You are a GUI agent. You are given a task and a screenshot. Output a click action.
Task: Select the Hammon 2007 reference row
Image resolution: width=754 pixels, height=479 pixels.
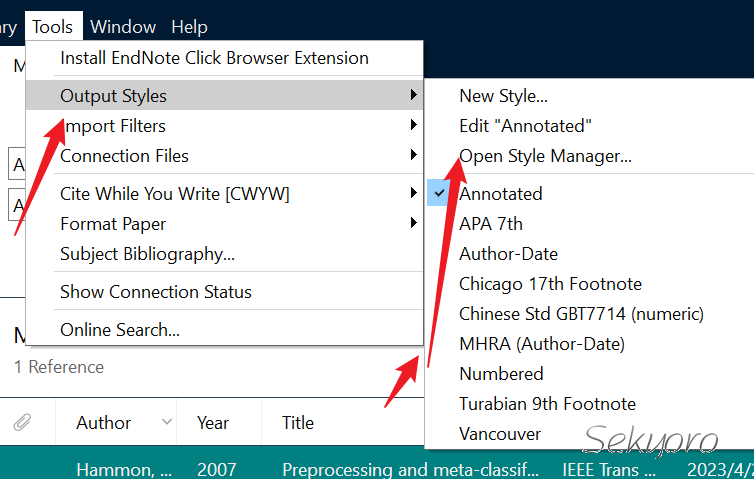300,468
